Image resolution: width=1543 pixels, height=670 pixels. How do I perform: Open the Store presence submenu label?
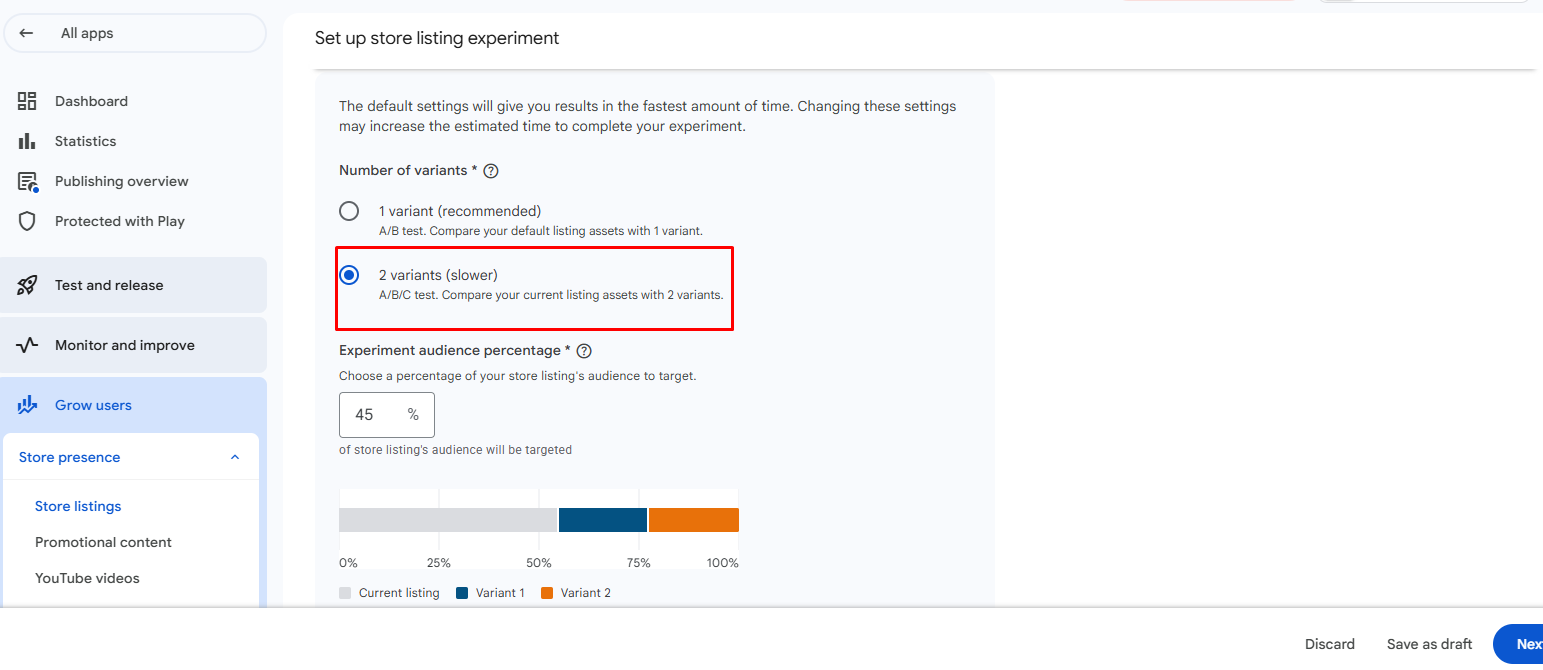[x=69, y=457]
